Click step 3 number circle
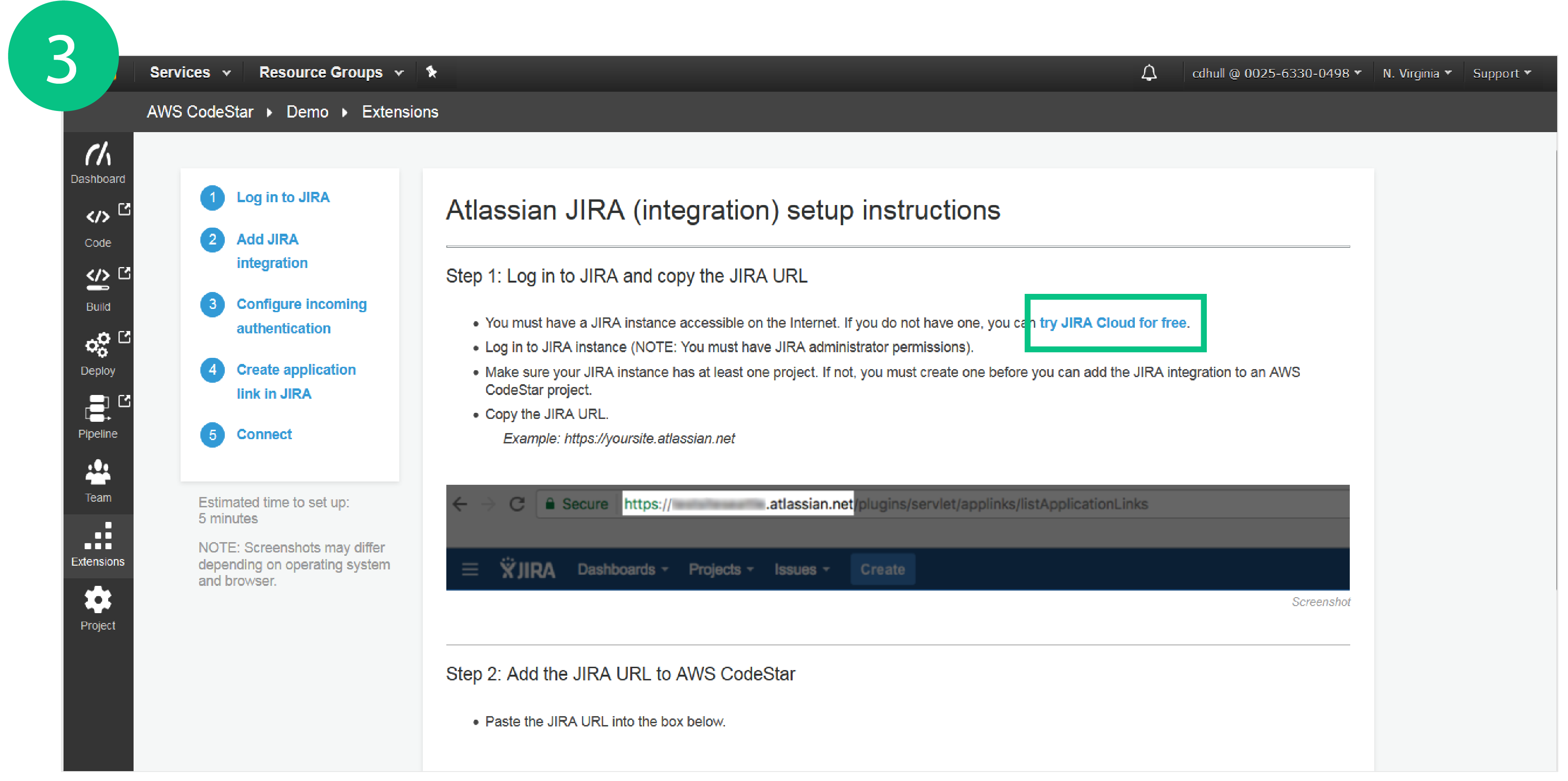Image resolution: width=1568 pixels, height=781 pixels. pos(213,304)
